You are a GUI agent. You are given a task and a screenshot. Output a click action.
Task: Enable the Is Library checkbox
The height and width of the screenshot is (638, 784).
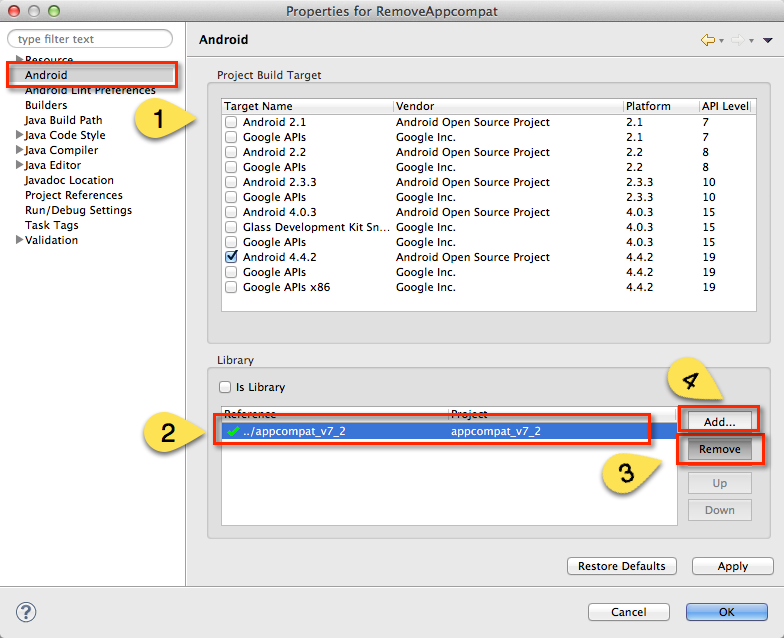click(x=225, y=387)
